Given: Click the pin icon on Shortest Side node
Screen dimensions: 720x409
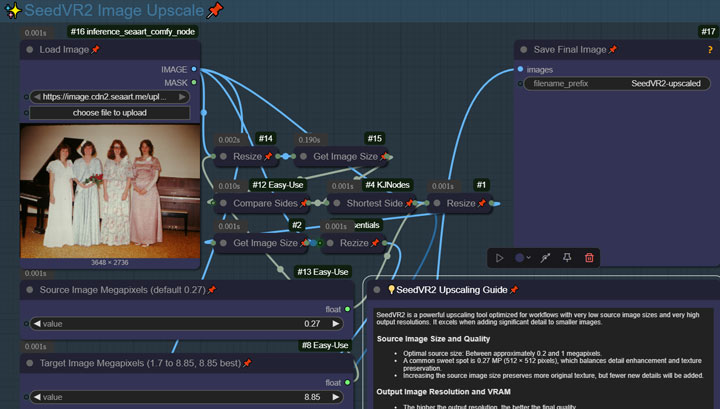Looking at the screenshot, I should 409,203.
